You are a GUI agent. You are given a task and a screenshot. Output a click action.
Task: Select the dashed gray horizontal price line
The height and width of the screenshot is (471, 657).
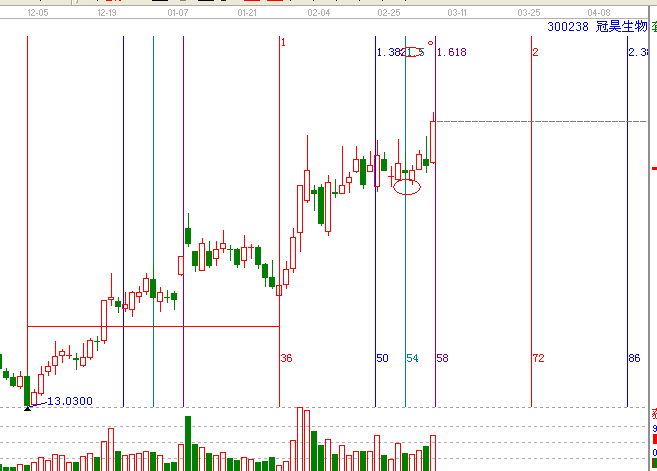click(x=540, y=121)
